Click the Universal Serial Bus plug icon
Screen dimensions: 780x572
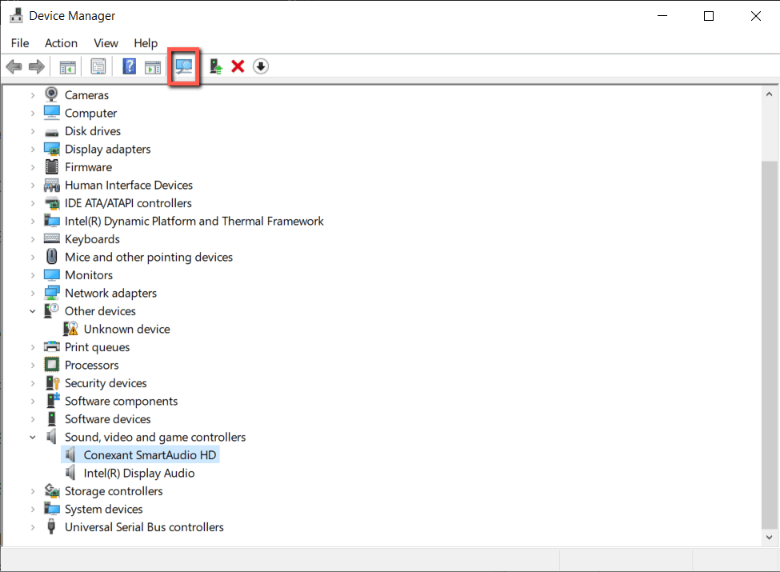click(51, 526)
